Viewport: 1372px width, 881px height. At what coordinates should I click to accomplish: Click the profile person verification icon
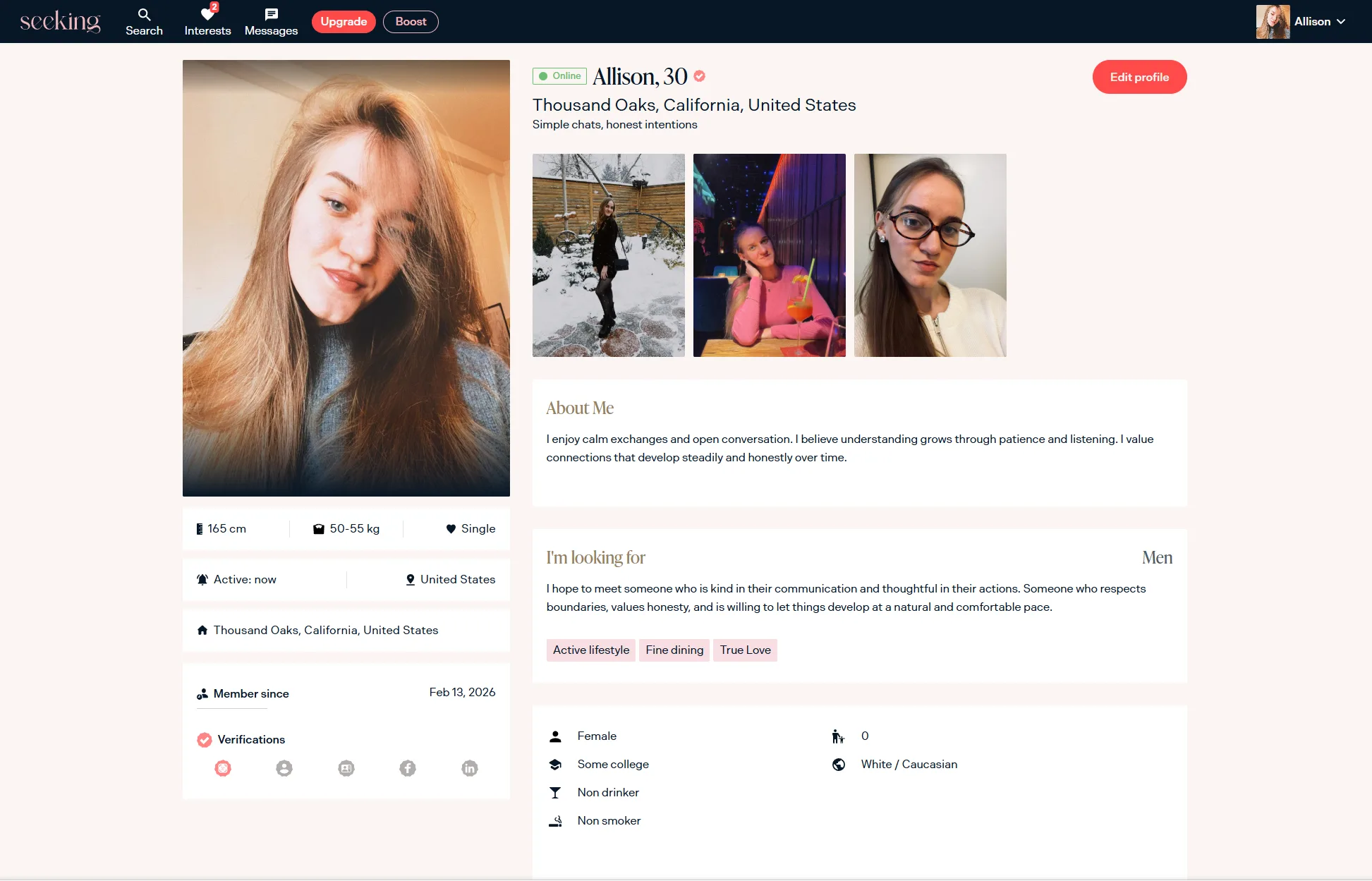point(284,768)
